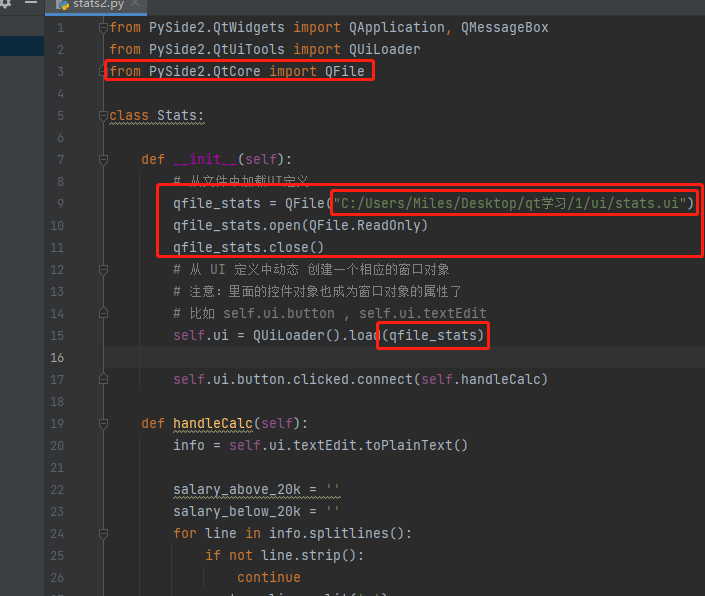Open the settings gear in the tool window header
The image size is (705, 596).
tap(5, 4)
